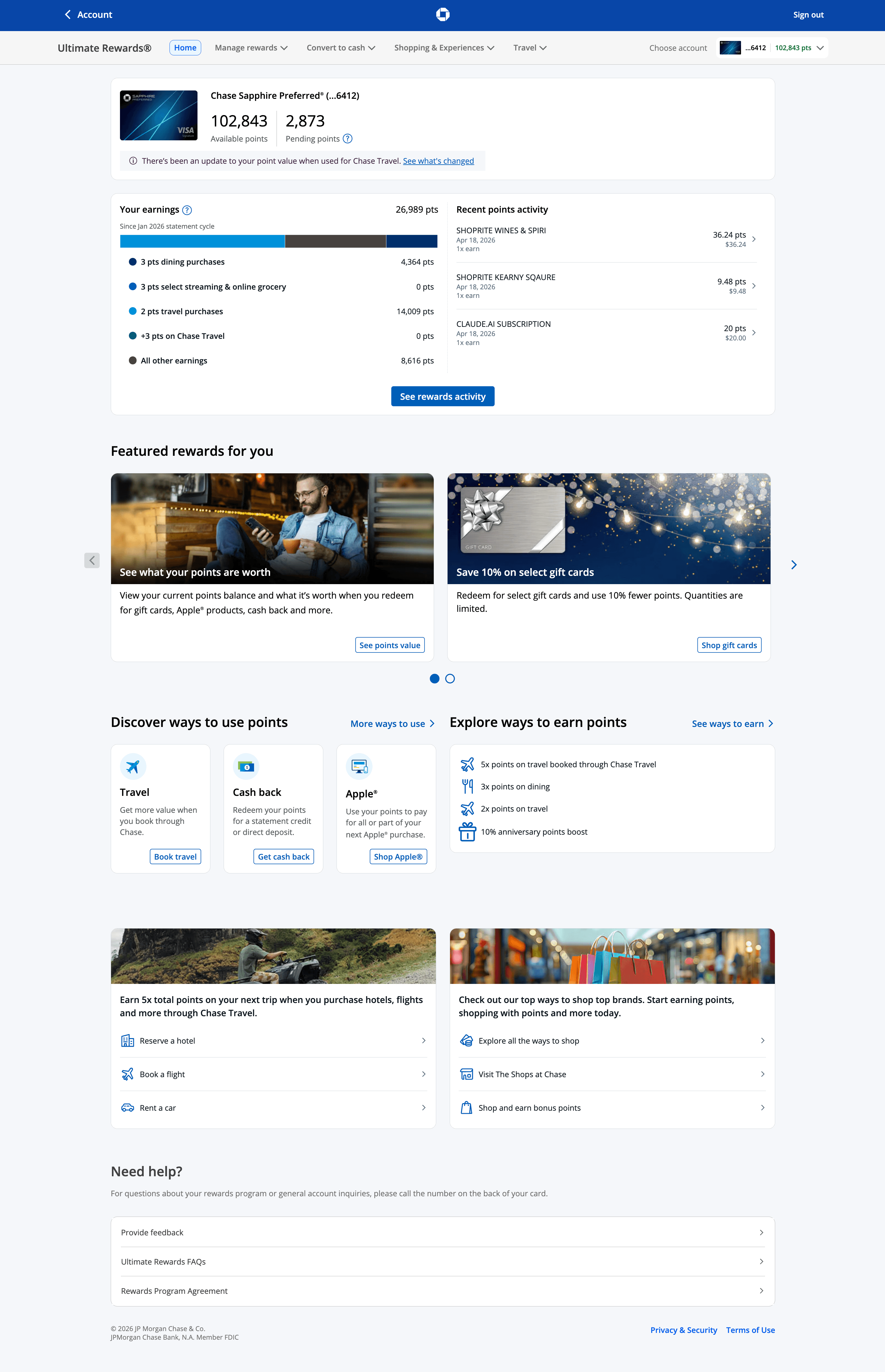Open the CLAUDE.AI SUBSCRIPTION activity row
The width and height of the screenshot is (885, 1372).
coord(606,333)
